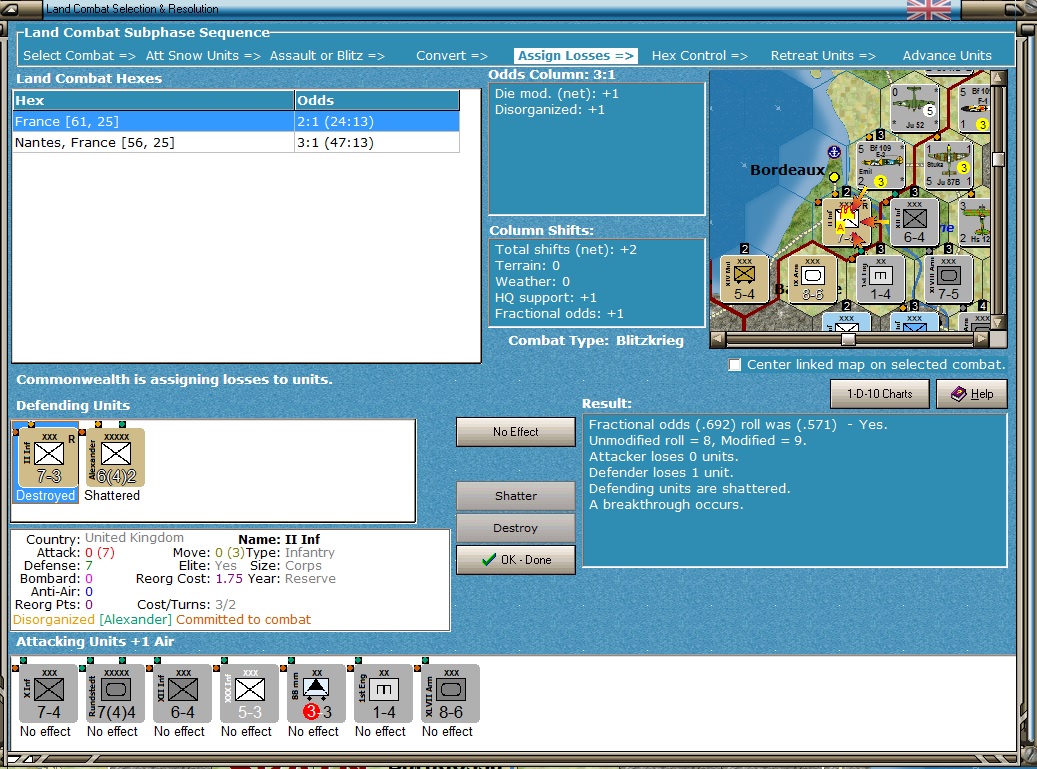This screenshot has width=1037, height=769.
Task: Click the 1st Eng 1-4 engineer unit
Action: coord(383,694)
